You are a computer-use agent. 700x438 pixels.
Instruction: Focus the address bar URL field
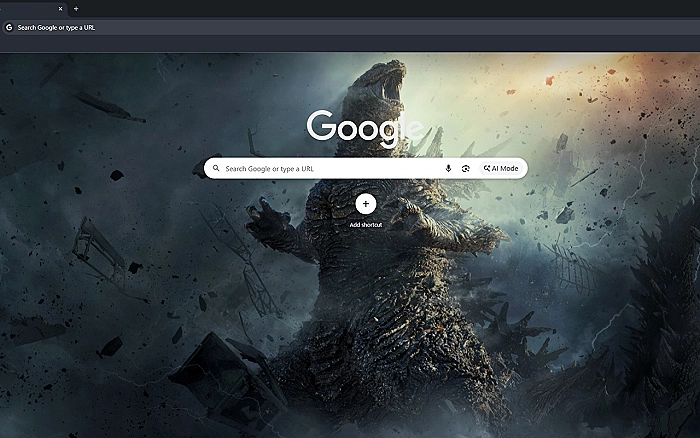(353, 27)
